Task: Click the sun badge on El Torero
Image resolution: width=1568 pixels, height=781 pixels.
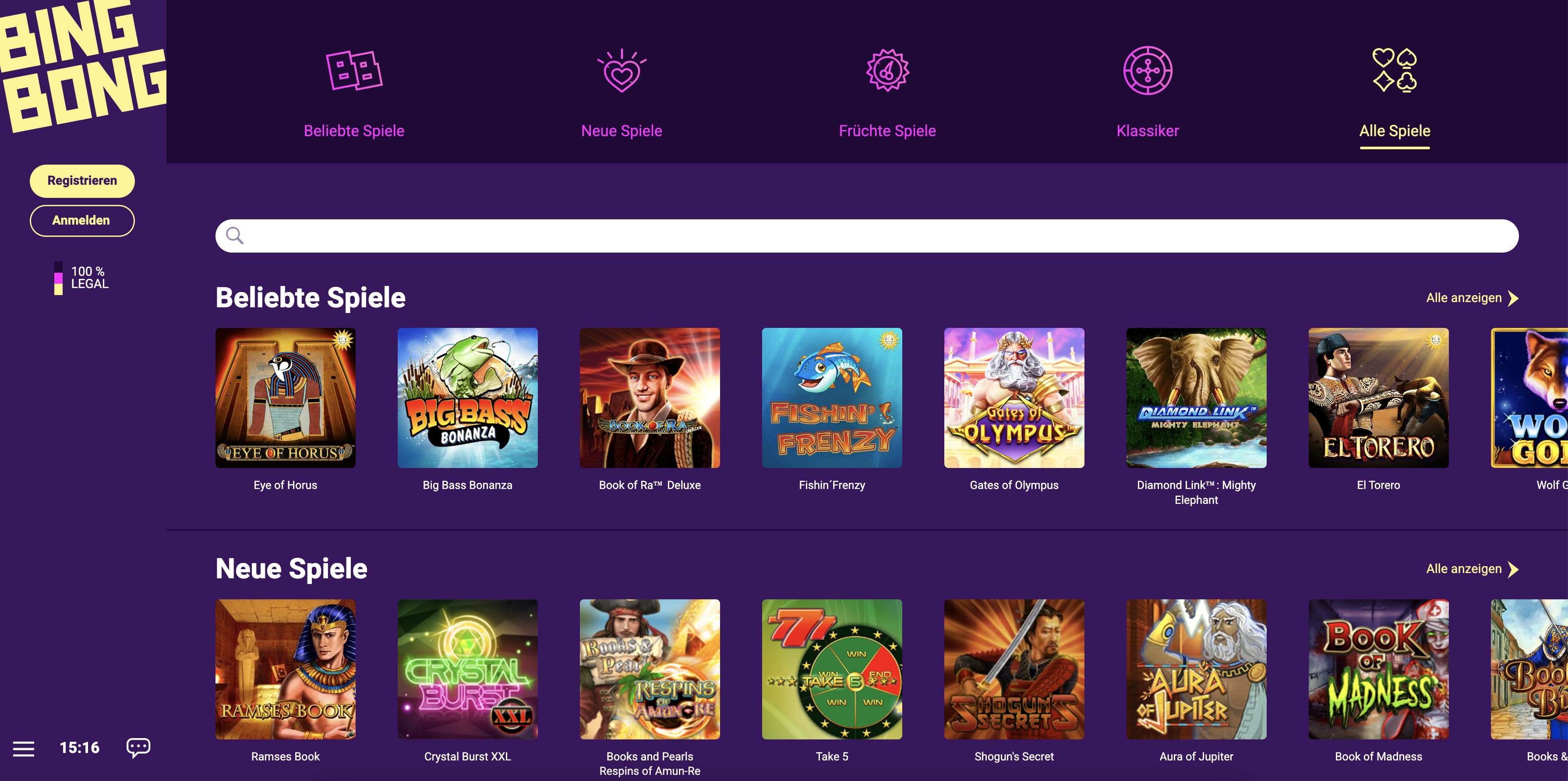Action: (x=1436, y=339)
